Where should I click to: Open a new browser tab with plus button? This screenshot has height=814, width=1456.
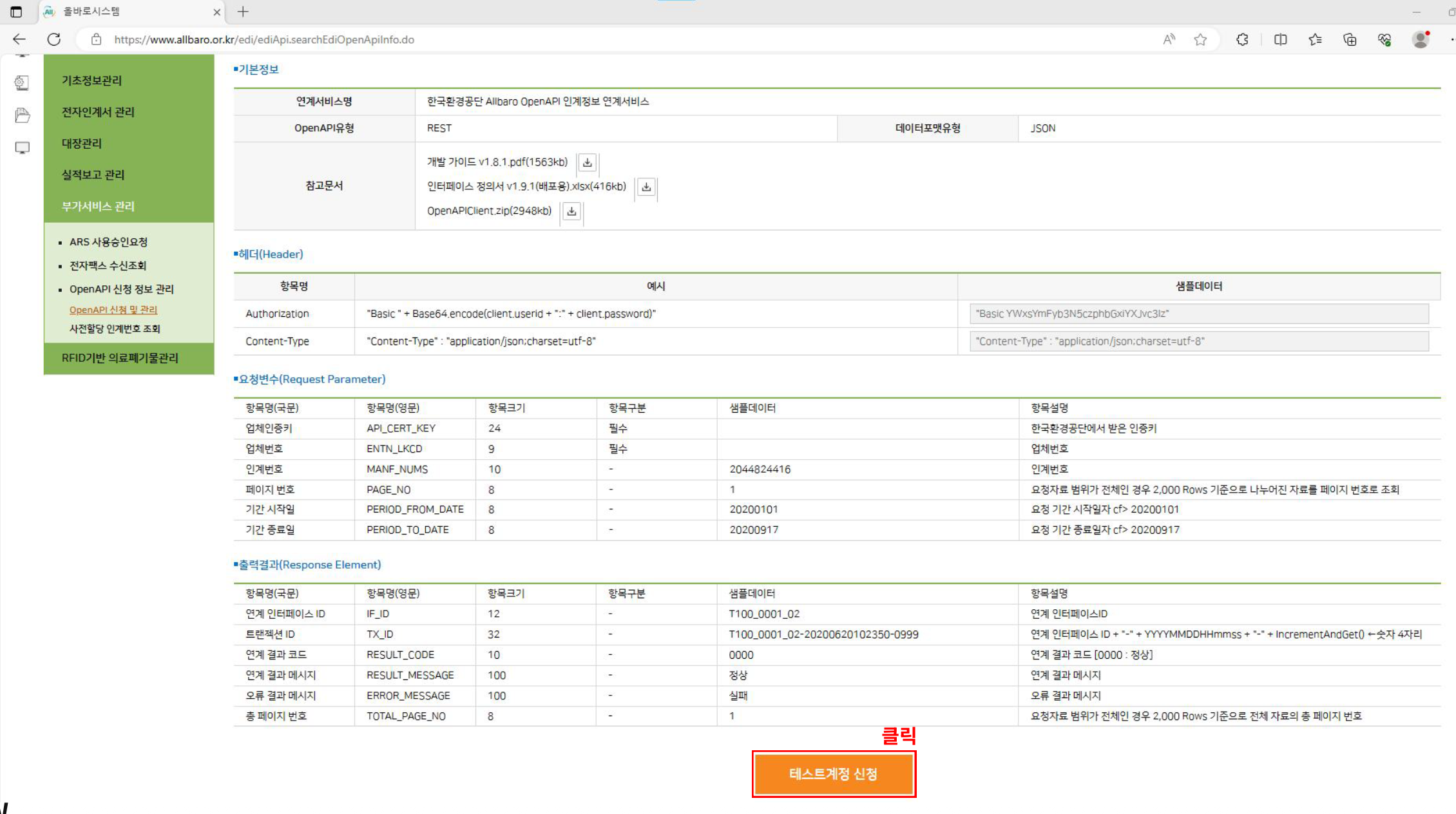point(243,12)
